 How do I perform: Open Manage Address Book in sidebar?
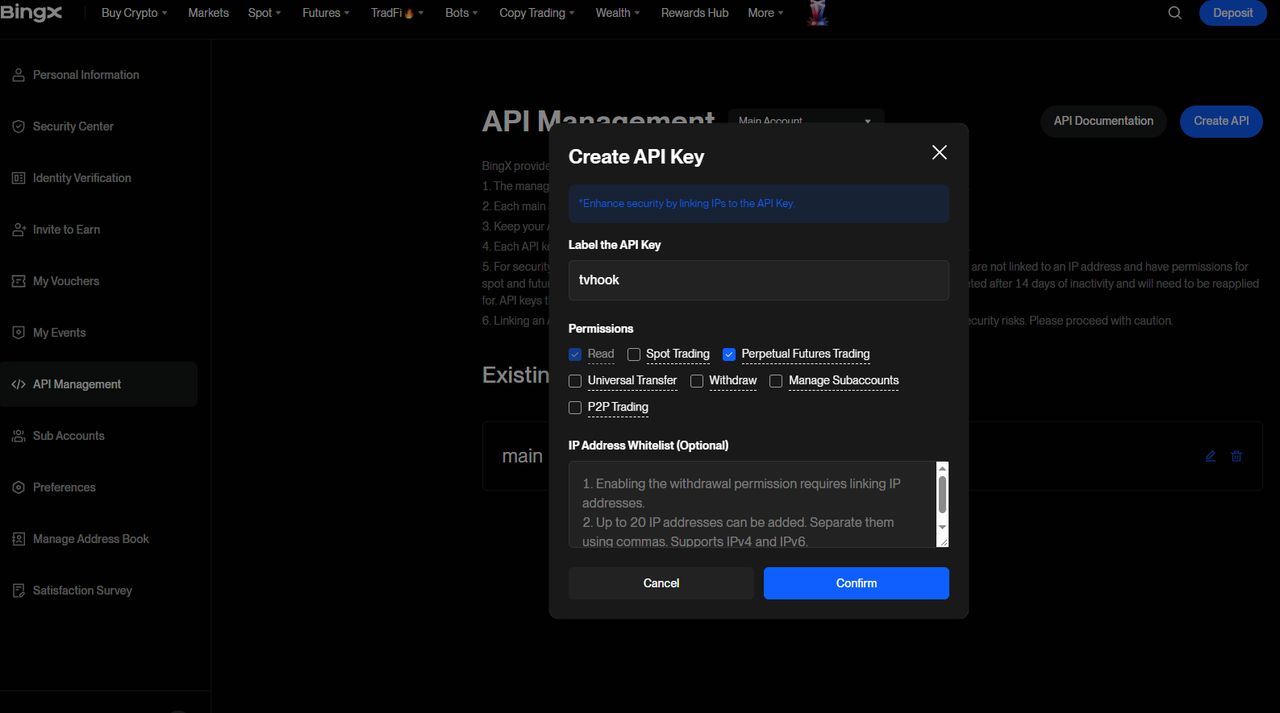point(91,539)
